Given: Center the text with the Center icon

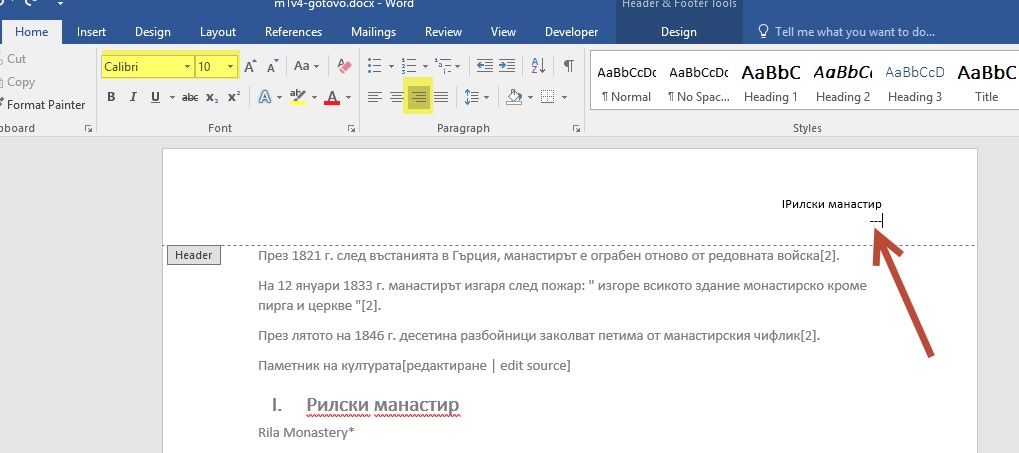Looking at the screenshot, I should (397, 97).
